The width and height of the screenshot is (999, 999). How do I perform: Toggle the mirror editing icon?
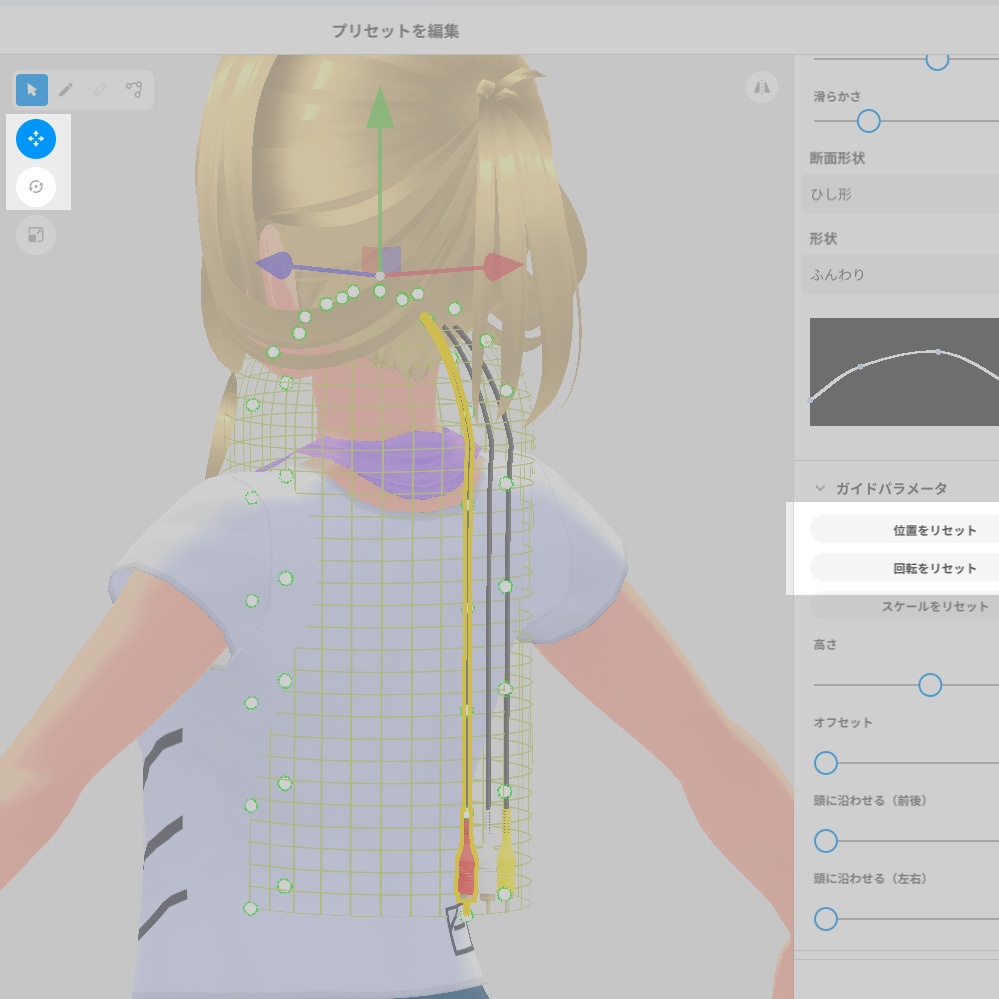[x=761, y=88]
